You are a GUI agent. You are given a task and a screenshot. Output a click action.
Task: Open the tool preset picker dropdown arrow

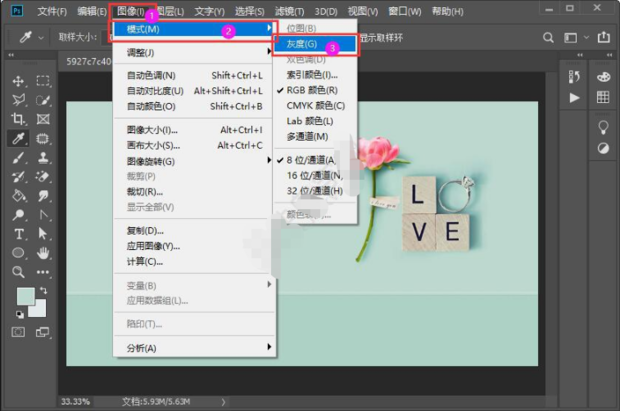(x=41, y=38)
